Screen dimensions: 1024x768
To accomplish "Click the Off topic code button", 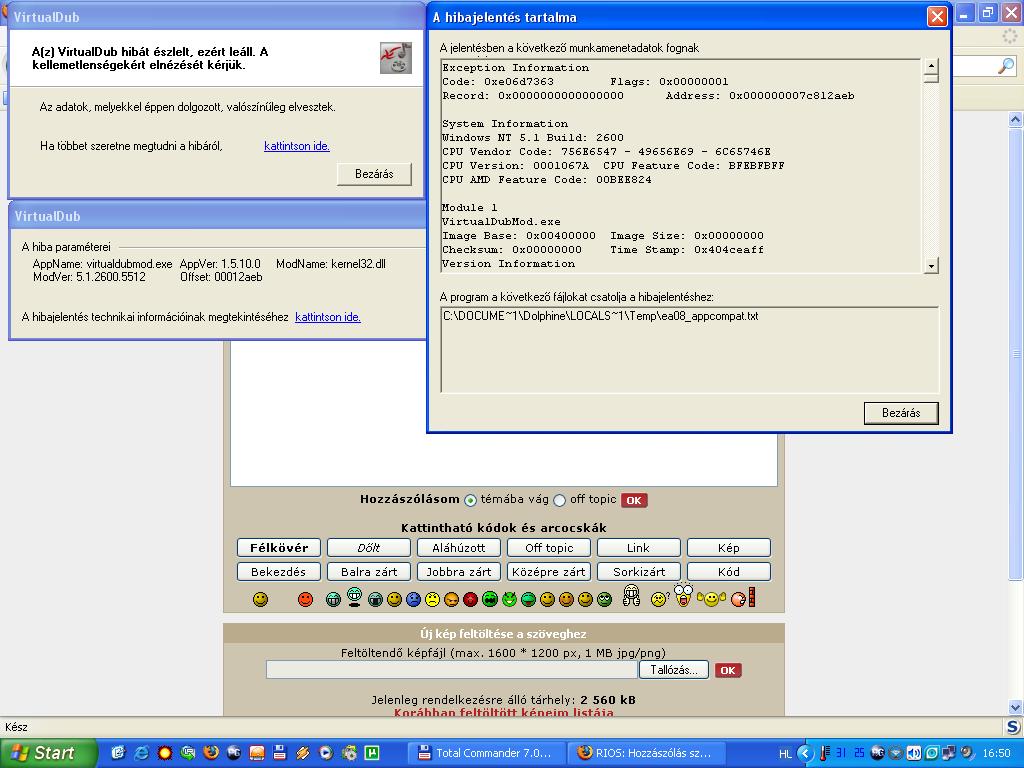I will point(549,548).
